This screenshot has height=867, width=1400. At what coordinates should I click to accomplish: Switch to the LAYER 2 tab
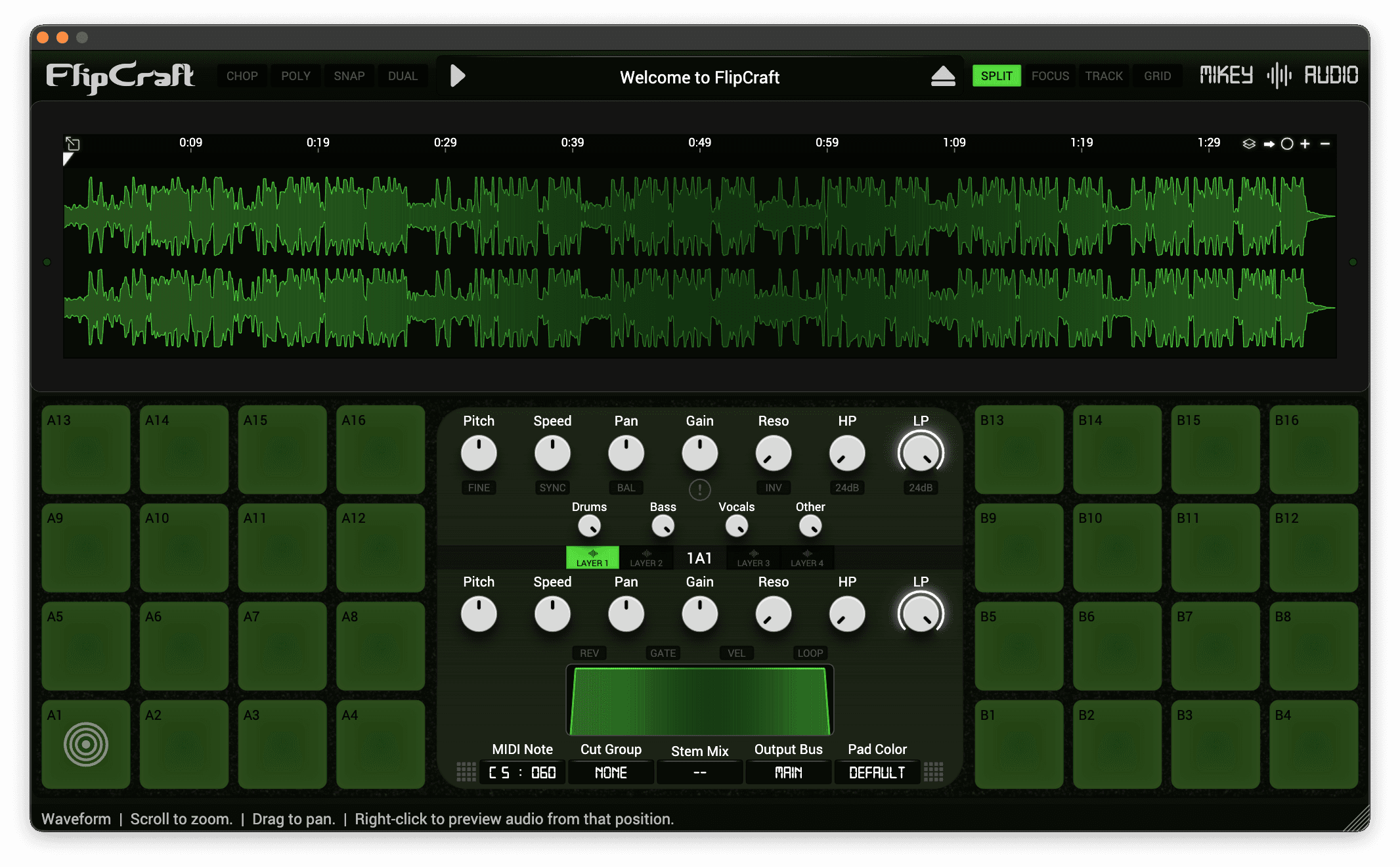646,558
